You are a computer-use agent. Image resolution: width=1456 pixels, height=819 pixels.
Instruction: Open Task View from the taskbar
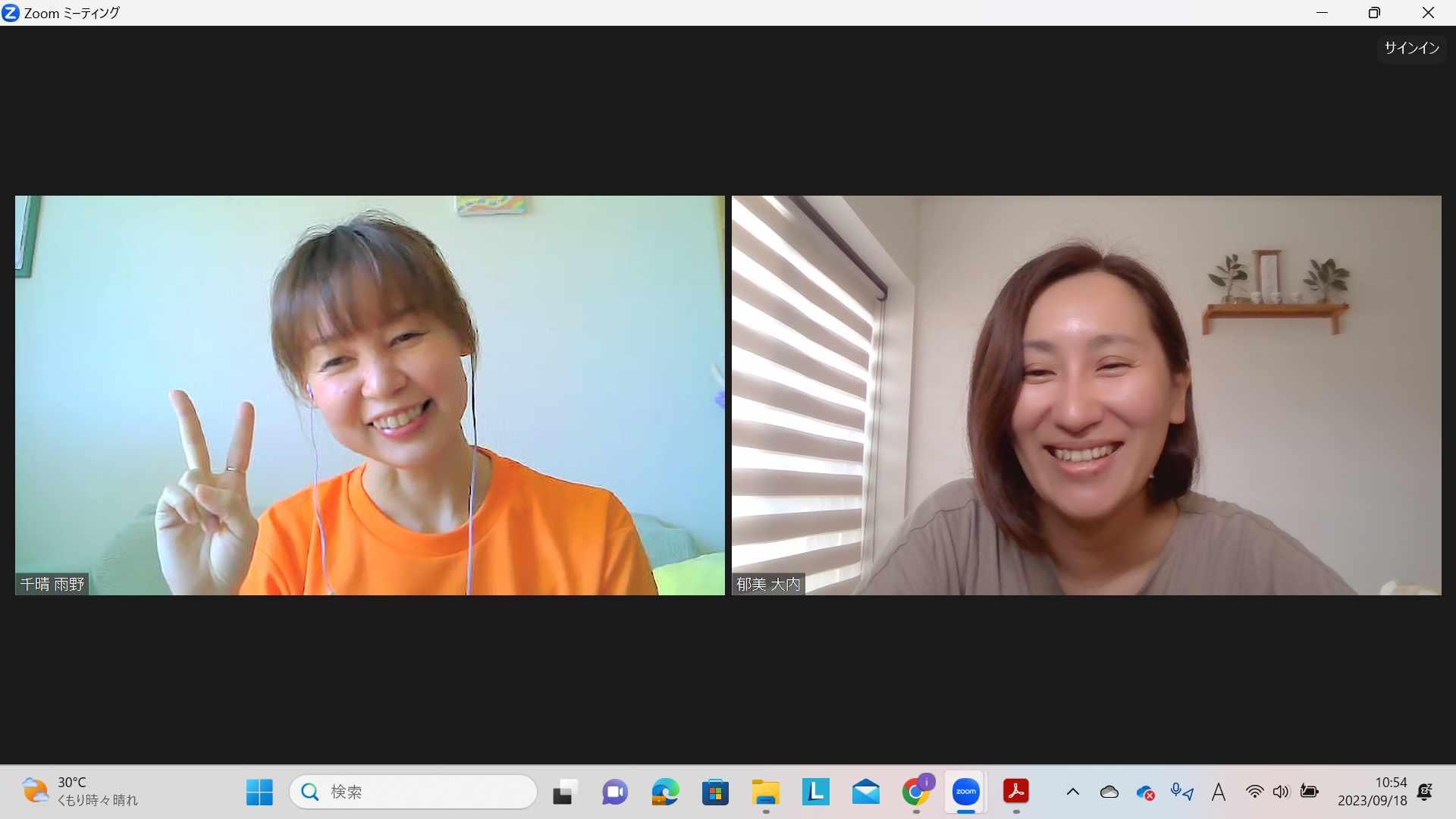coord(564,792)
